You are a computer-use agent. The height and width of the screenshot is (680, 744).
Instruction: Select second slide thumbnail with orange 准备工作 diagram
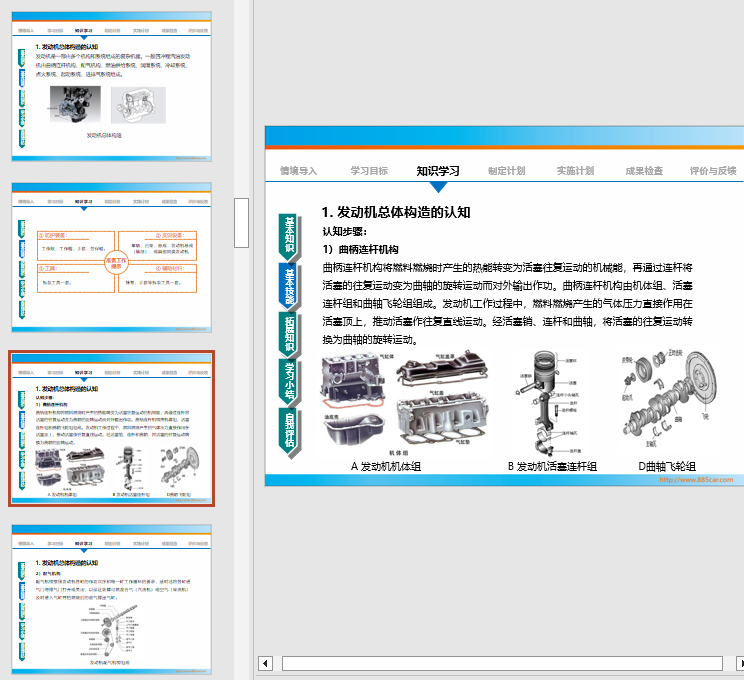click(x=112, y=258)
